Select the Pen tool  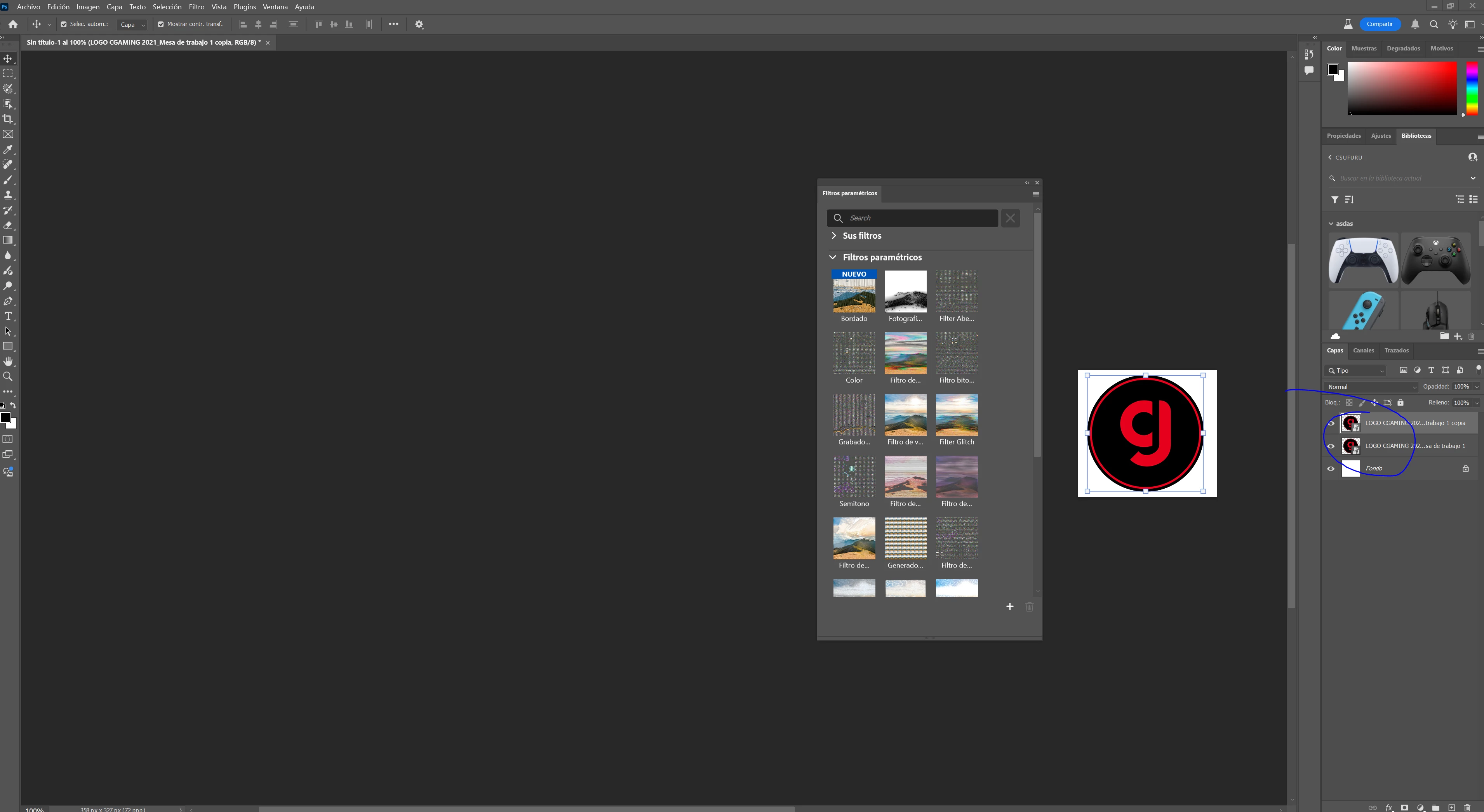tap(8, 301)
